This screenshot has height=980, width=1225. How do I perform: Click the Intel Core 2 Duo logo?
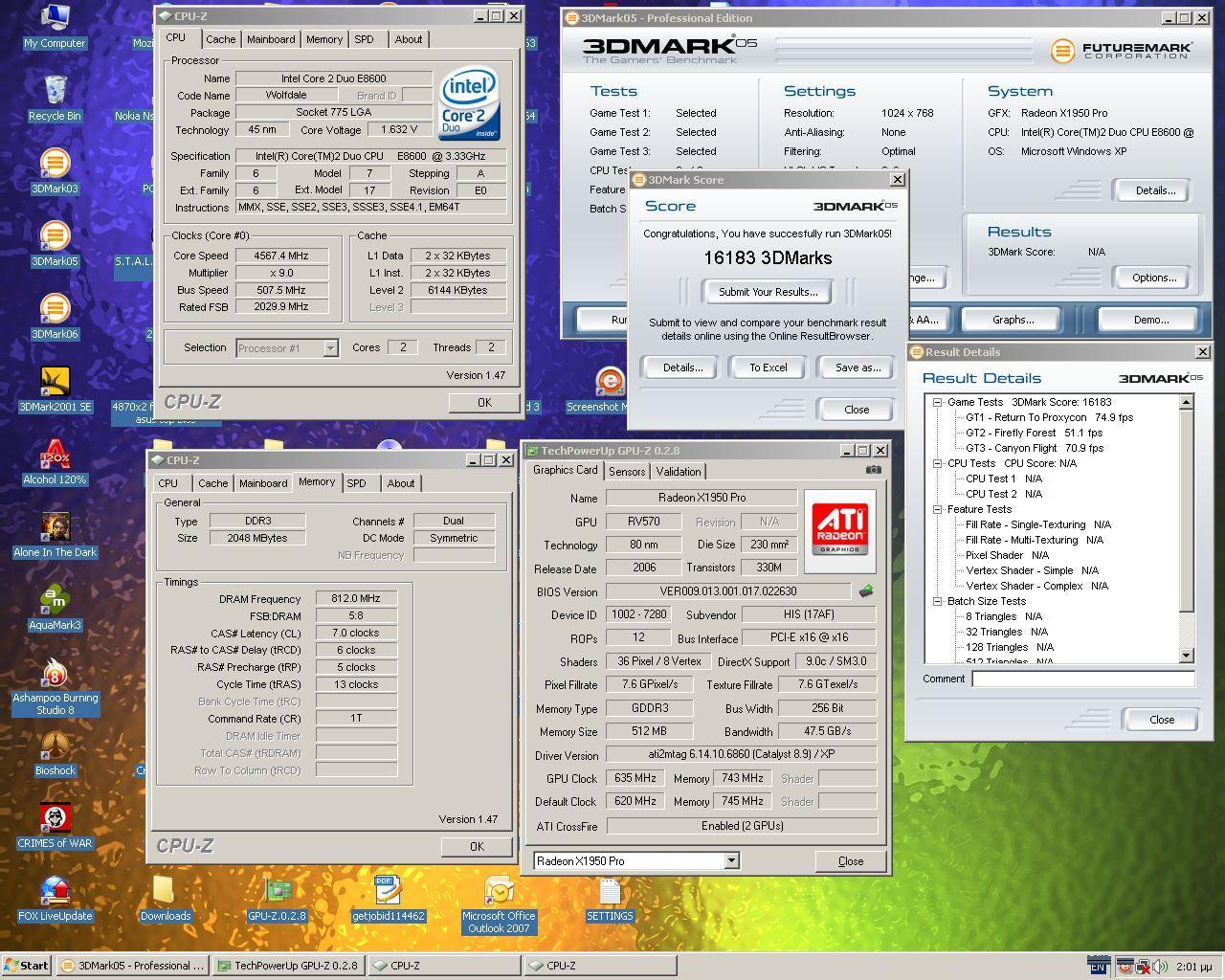tap(470, 104)
